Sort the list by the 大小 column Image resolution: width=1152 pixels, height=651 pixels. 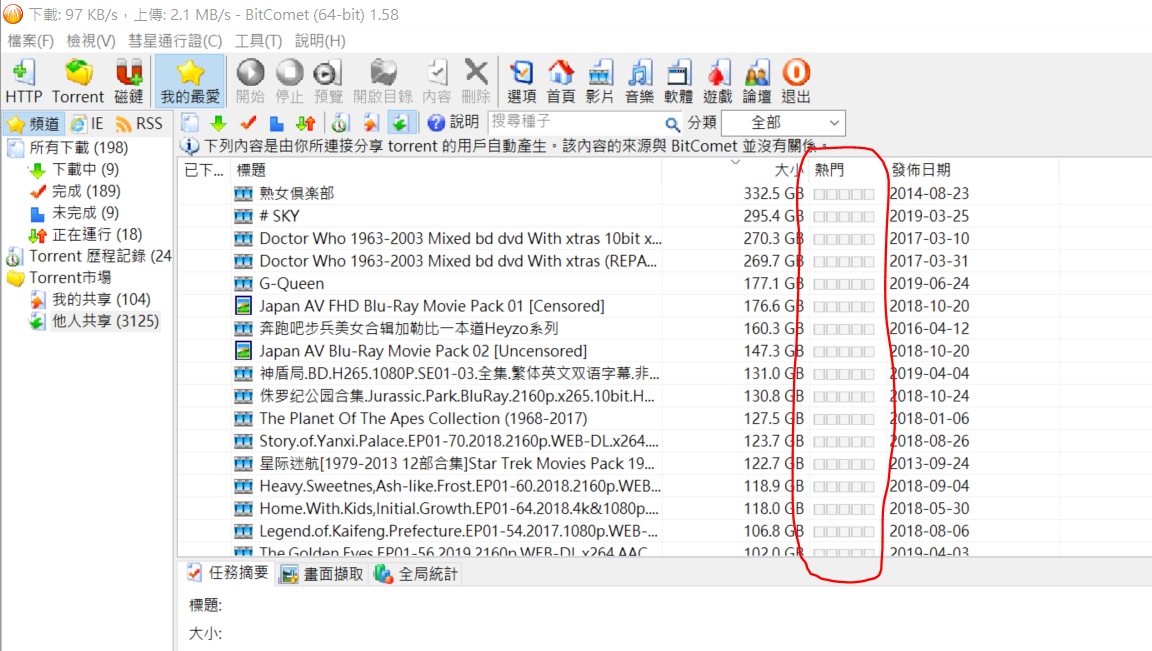(x=735, y=170)
